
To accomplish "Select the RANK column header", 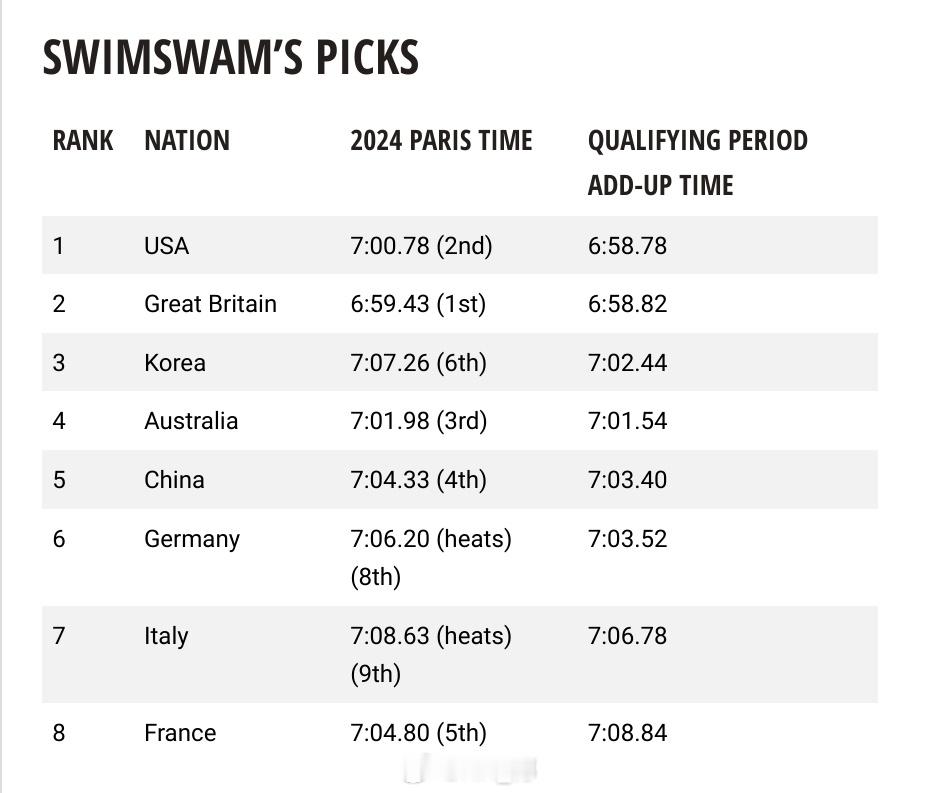I will click(x=83, y=141).
